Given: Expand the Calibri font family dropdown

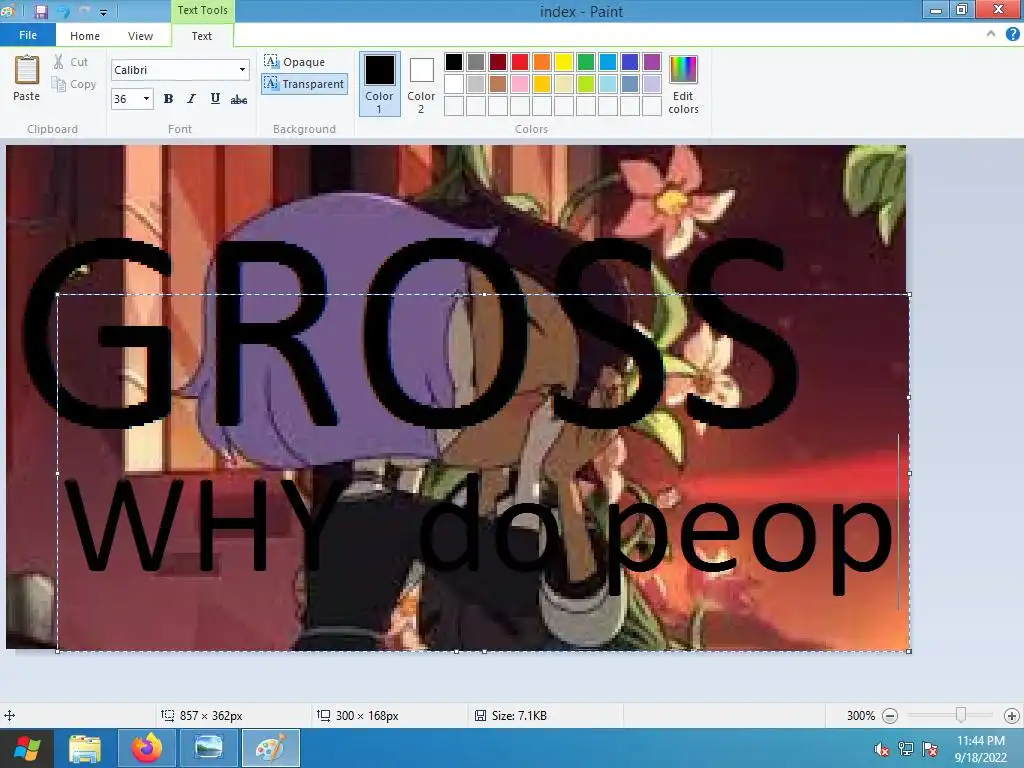Looking at the screenshot, I should pyautogui.click(x=242, y=70).
